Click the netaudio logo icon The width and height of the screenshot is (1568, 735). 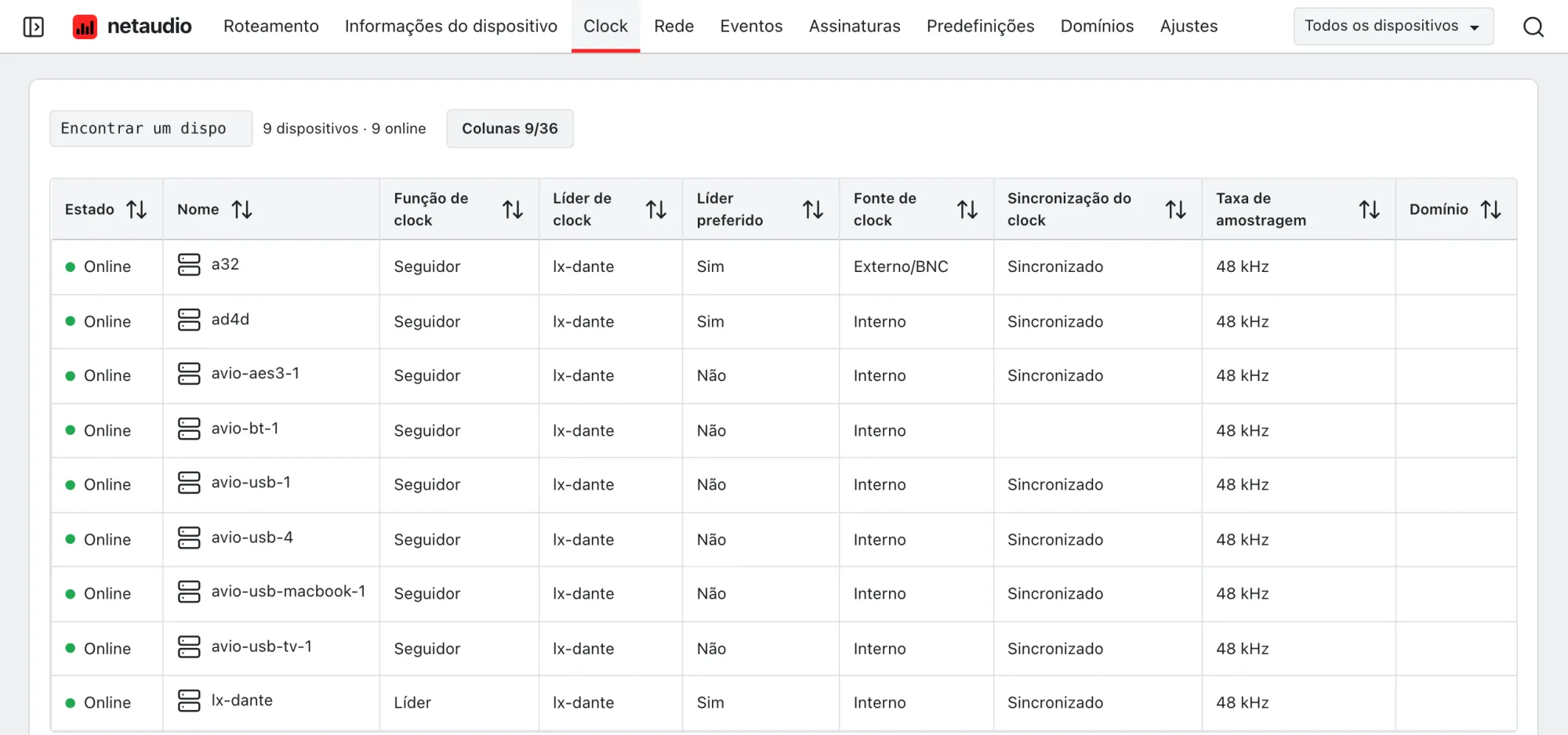pos(85,27)
